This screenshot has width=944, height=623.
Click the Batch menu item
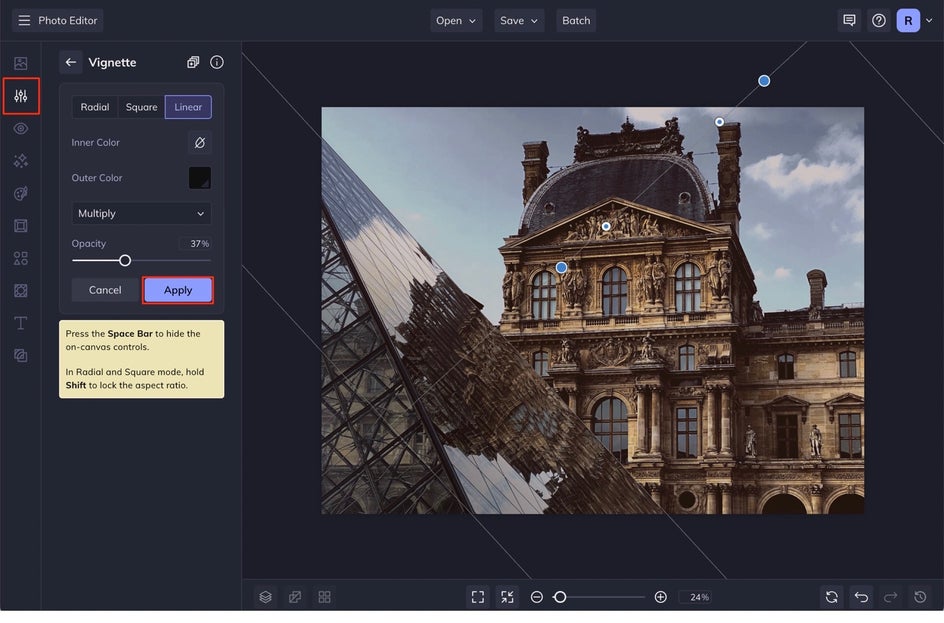point(576,20)
